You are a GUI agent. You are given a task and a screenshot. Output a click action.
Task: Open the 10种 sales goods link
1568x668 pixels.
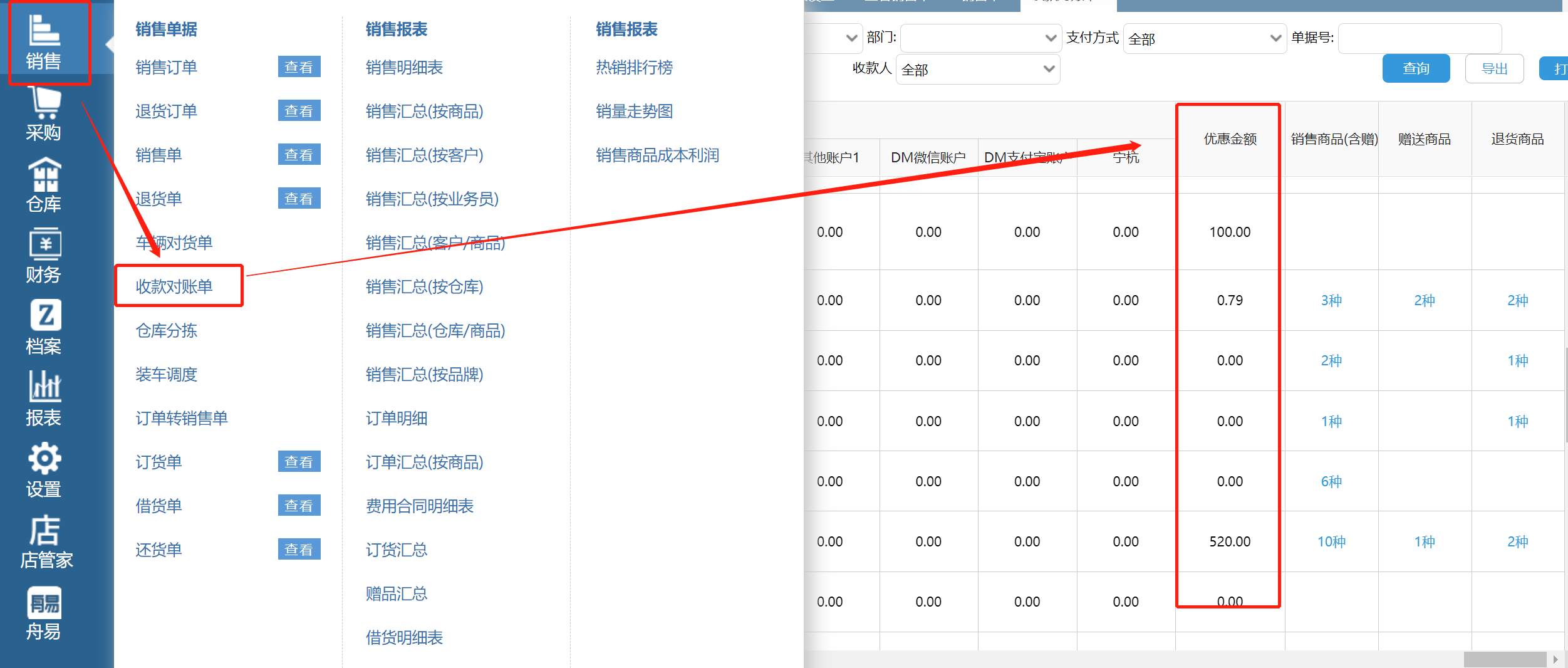(x=1331, y=541)
